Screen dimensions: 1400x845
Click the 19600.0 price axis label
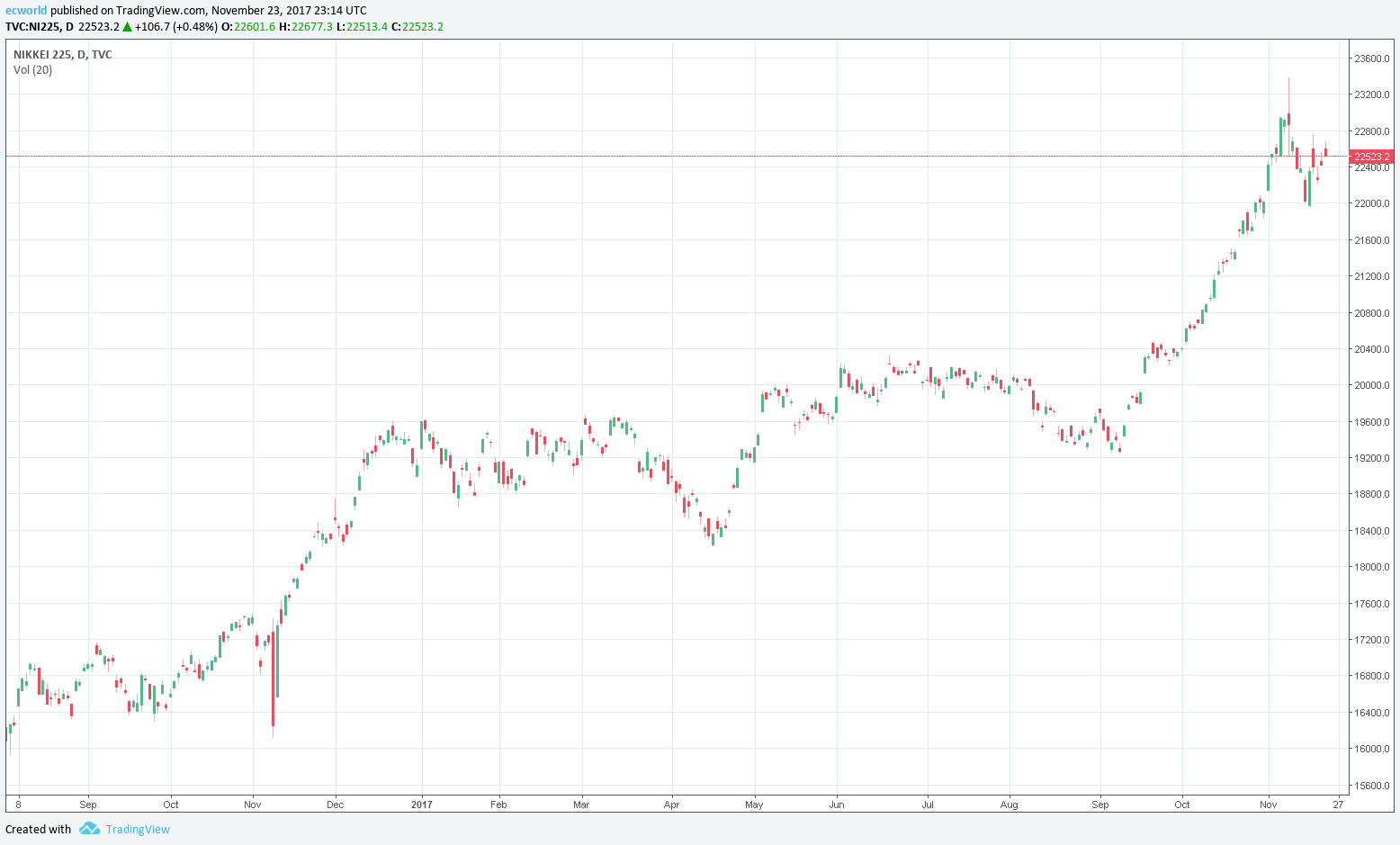click(x=1372, y=422)
